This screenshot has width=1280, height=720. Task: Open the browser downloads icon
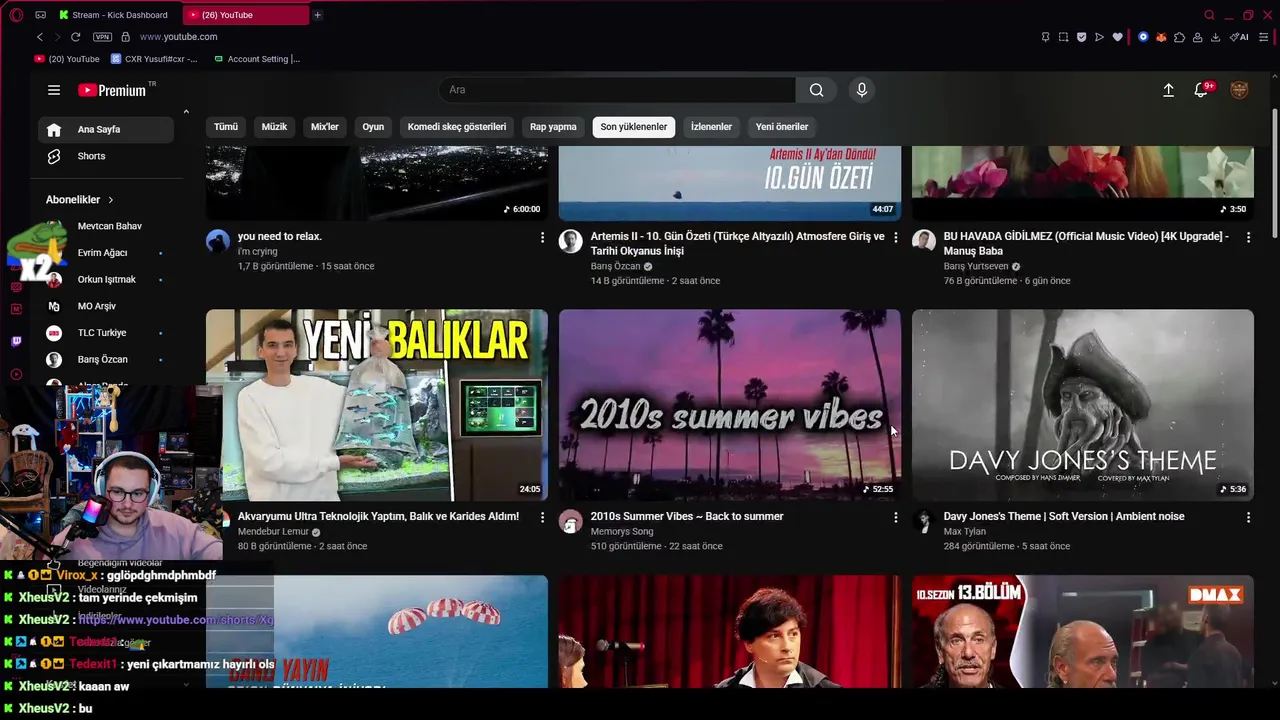1215,37
